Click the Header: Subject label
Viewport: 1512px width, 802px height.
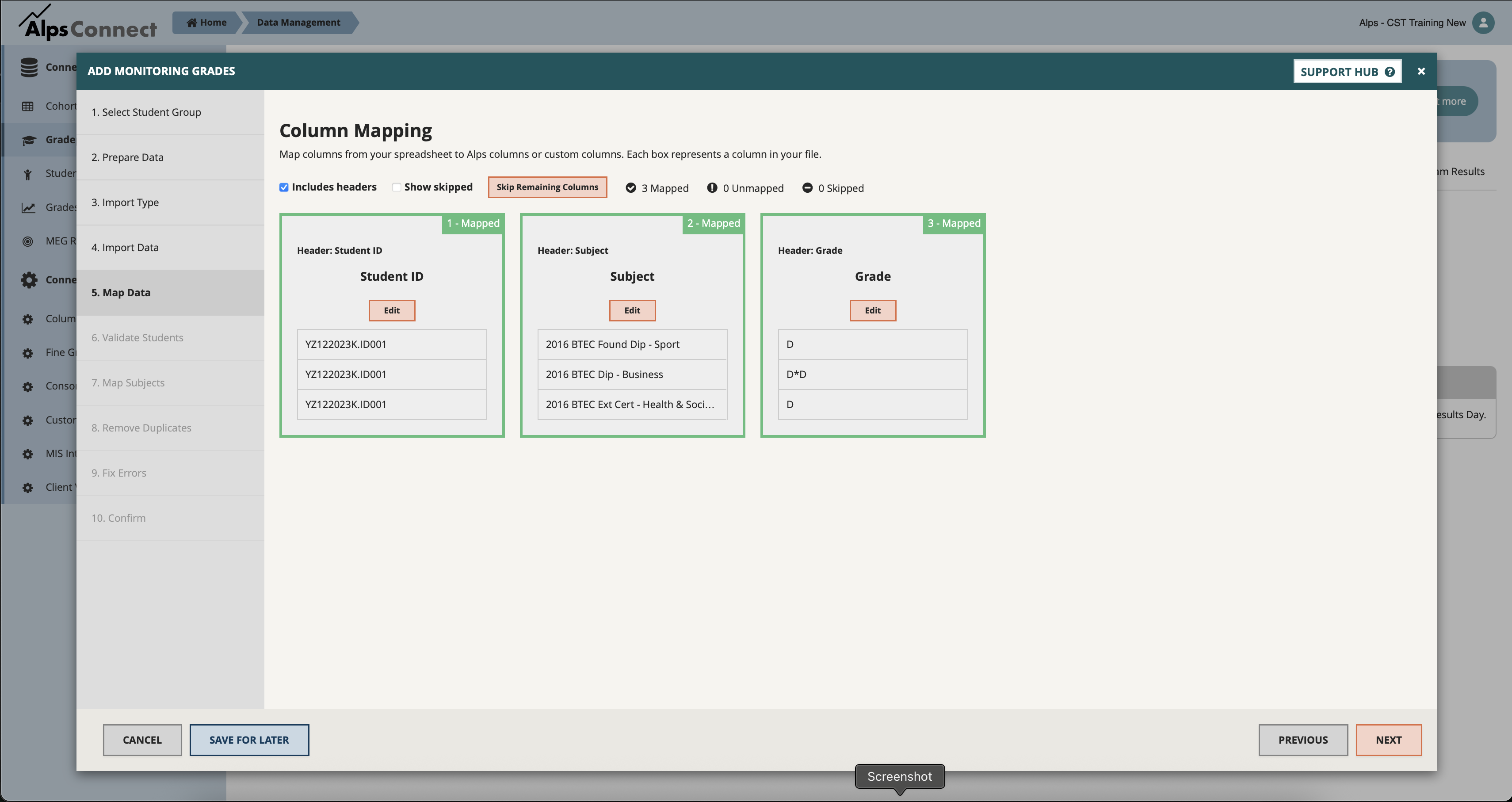(573, 251)
